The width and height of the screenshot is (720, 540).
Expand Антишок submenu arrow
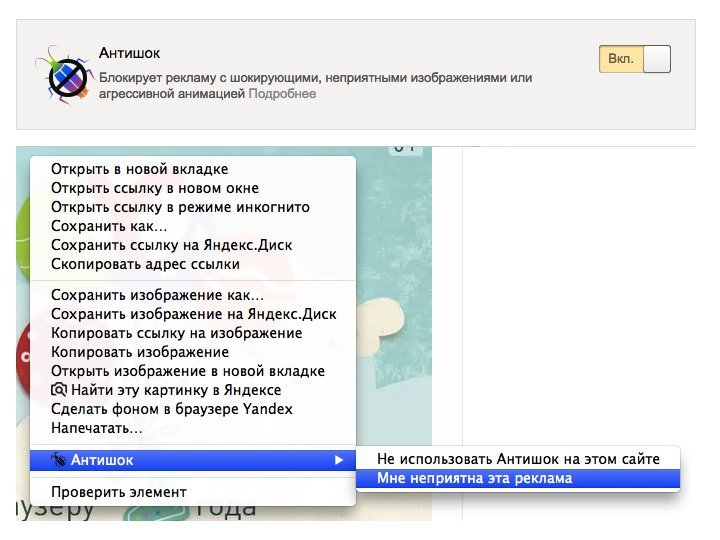tap(339, 460)
